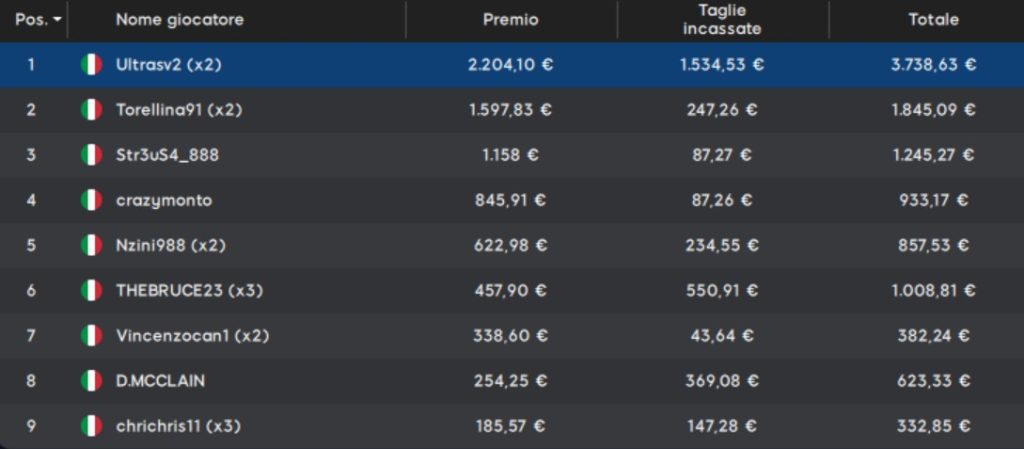Screen dimensions: 1024x449
Task: Sort by the Totale column header
Action: click(933, 20)
